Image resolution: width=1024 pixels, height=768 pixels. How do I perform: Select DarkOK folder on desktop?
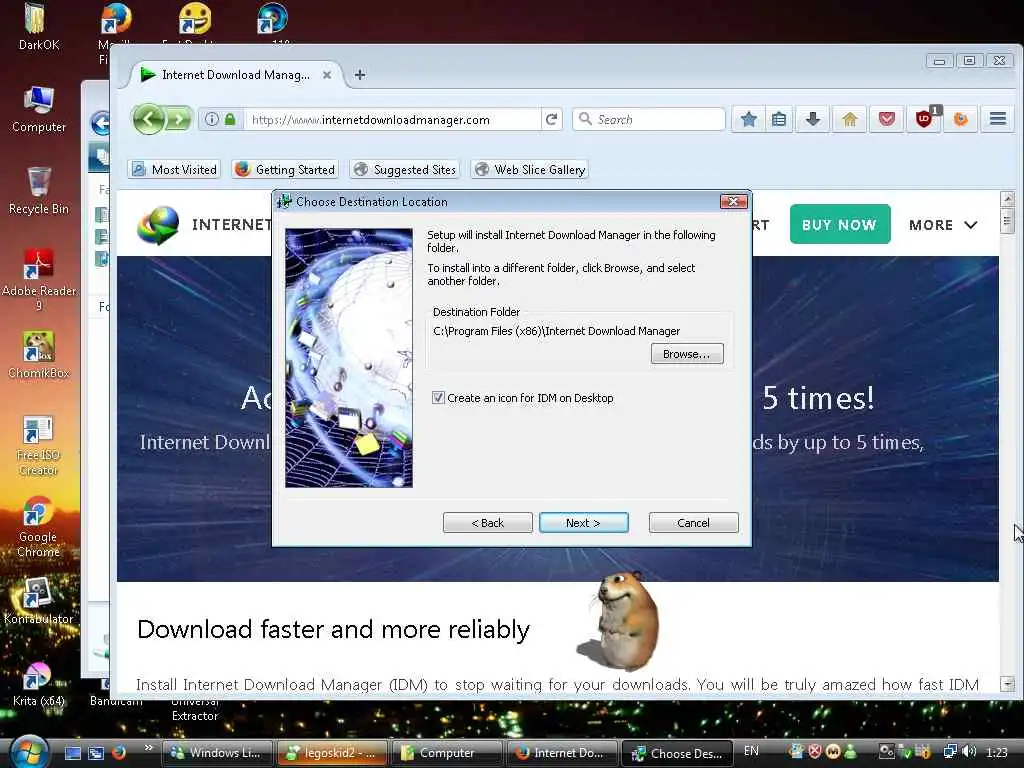(39, 26)
